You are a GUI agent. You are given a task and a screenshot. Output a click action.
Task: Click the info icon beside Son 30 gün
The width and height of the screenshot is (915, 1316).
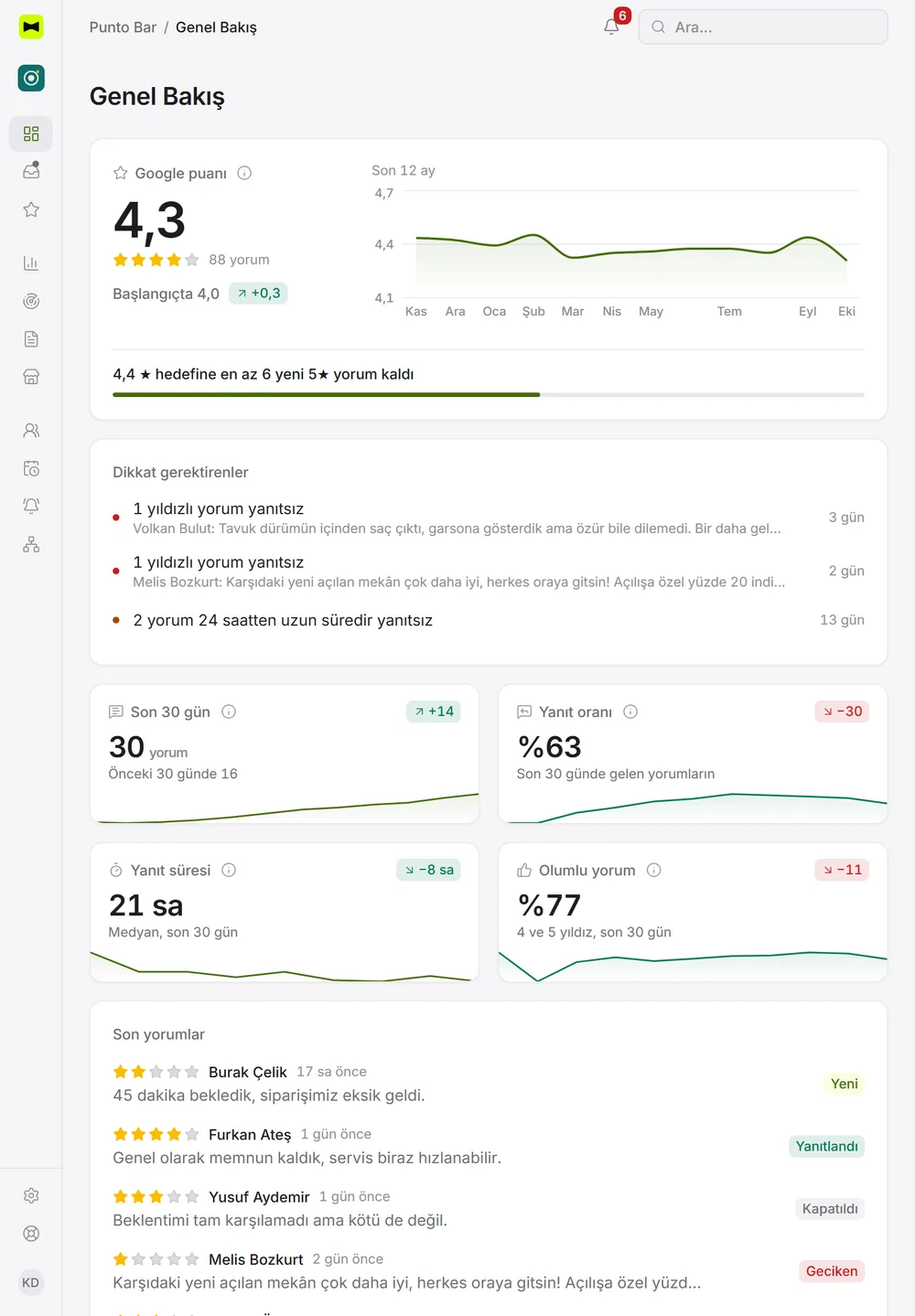(x=229, y=711)
